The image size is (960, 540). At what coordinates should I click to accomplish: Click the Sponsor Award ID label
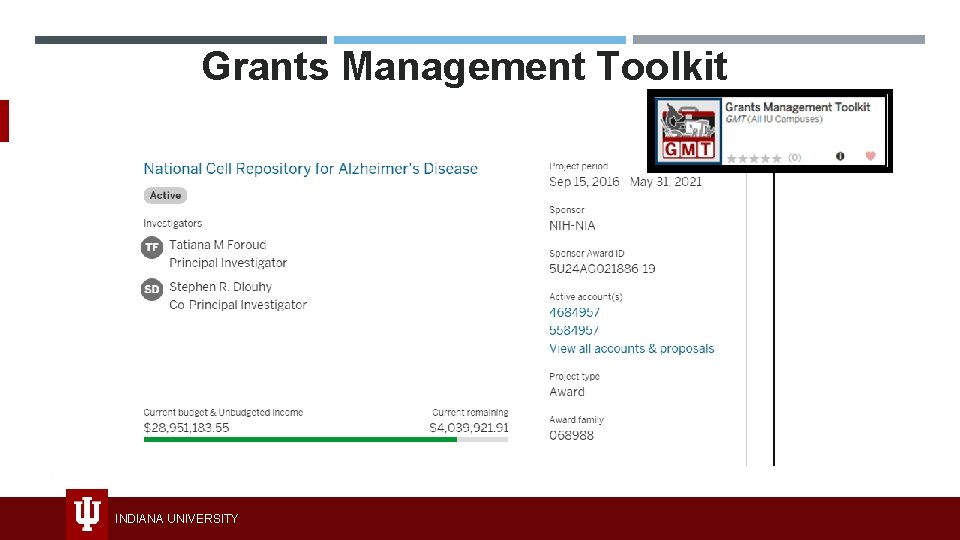pos(587,253)
